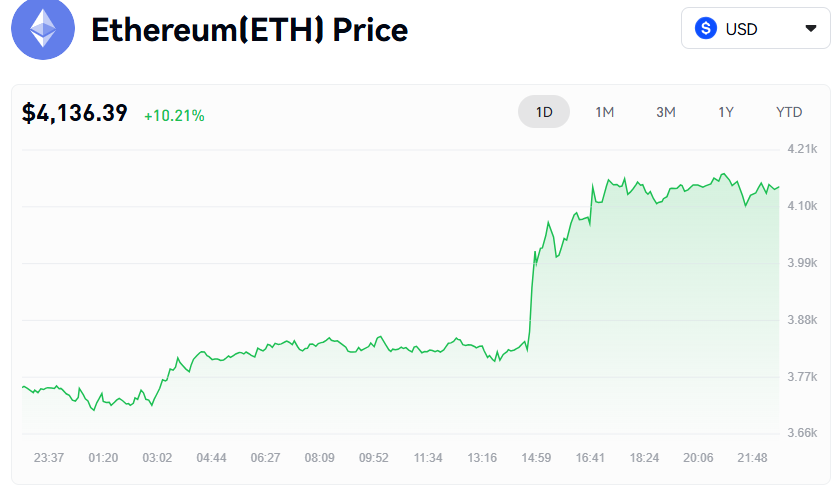Click the 23:37 time axis label
The image size is (838, 495).
tap(49, 458)
